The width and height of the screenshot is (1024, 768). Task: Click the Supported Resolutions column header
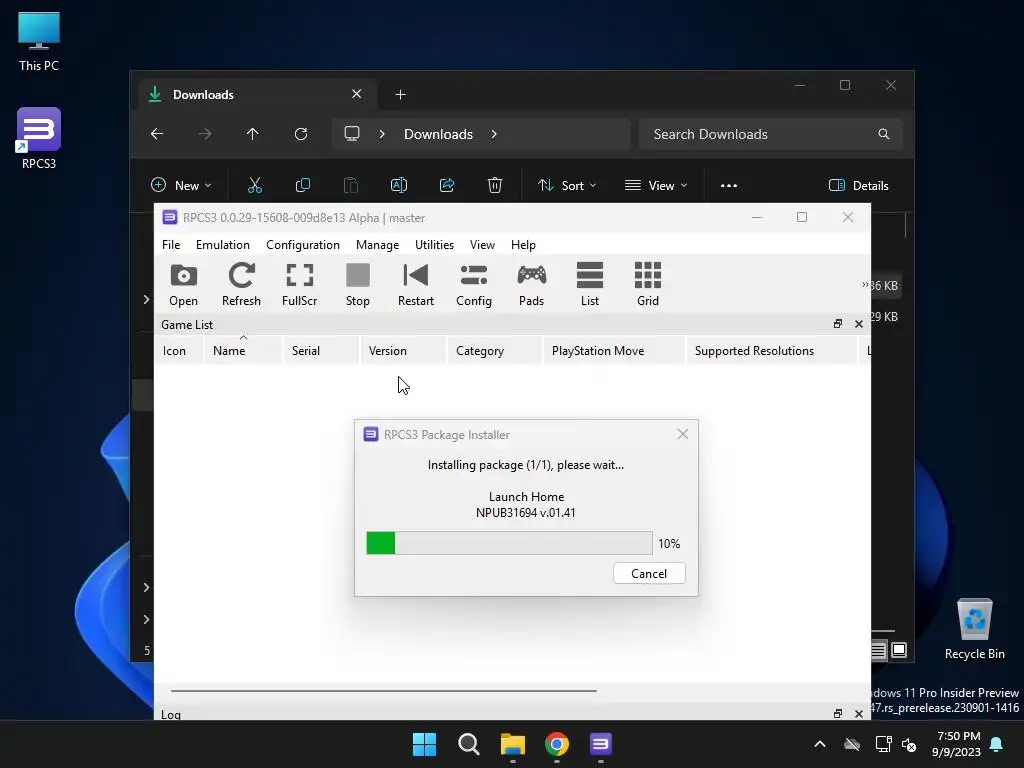coord(771,351)
